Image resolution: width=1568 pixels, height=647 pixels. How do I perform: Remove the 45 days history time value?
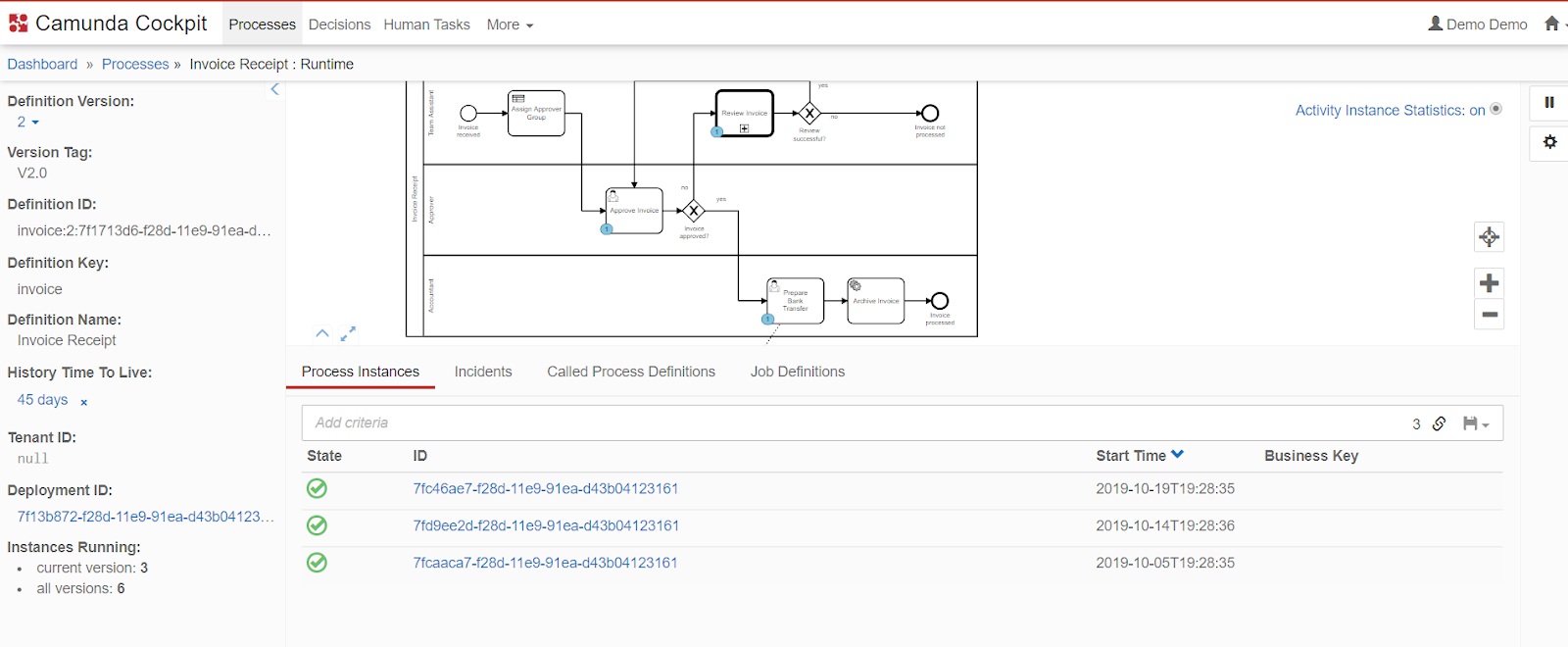point(84,402)
